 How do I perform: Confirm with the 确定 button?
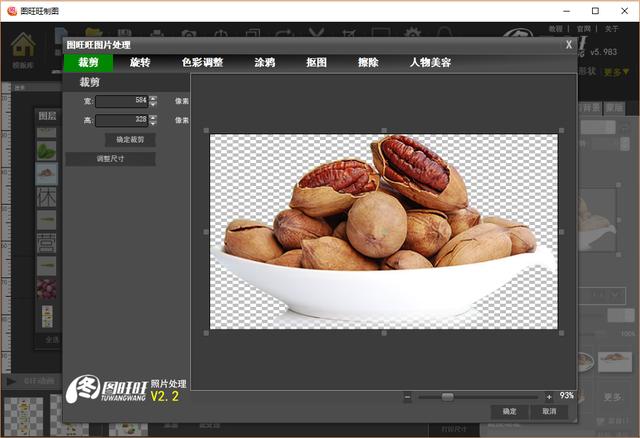click(x=509, y=411)
